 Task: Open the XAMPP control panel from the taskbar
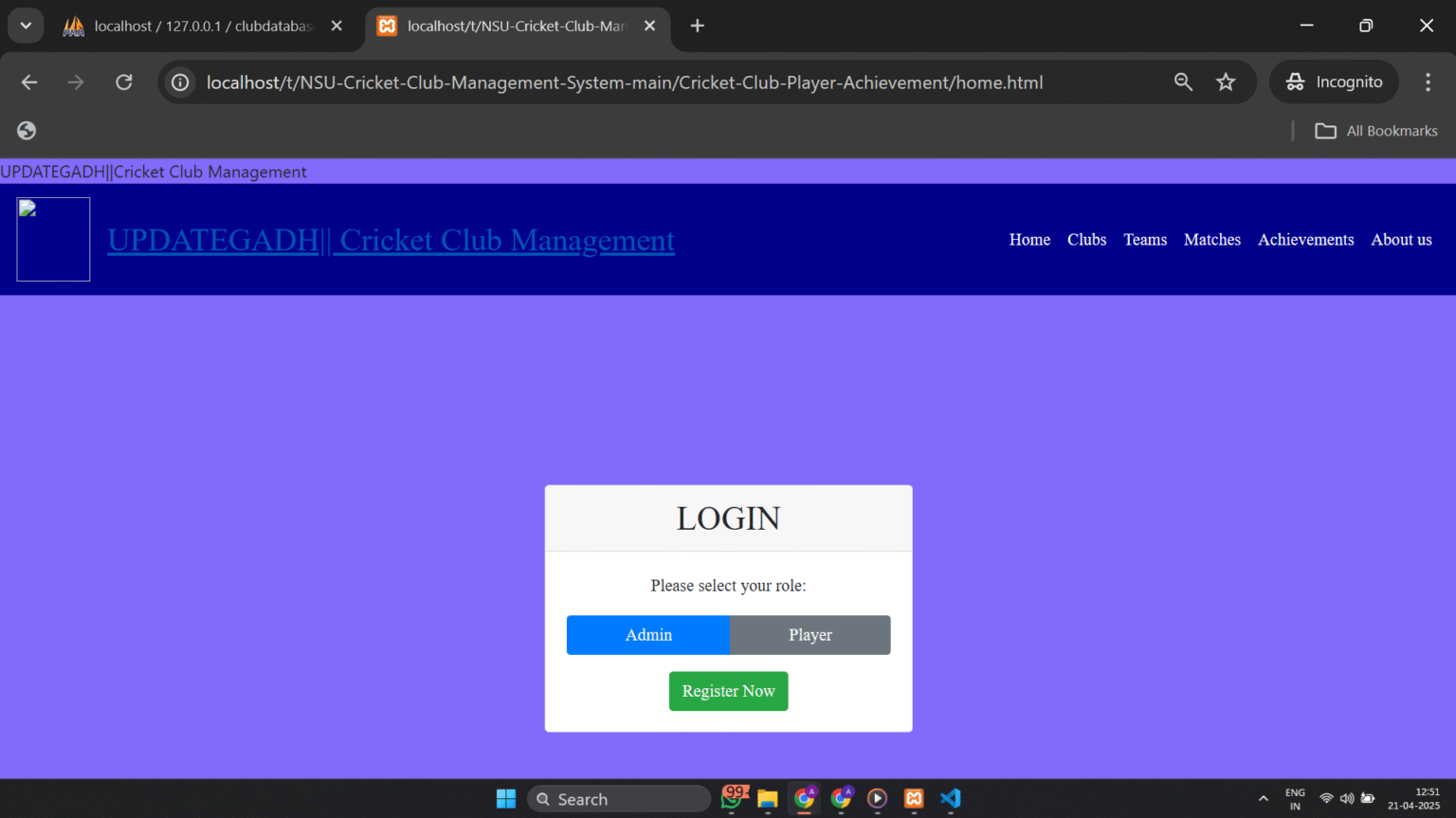click(x=913, y=799)
